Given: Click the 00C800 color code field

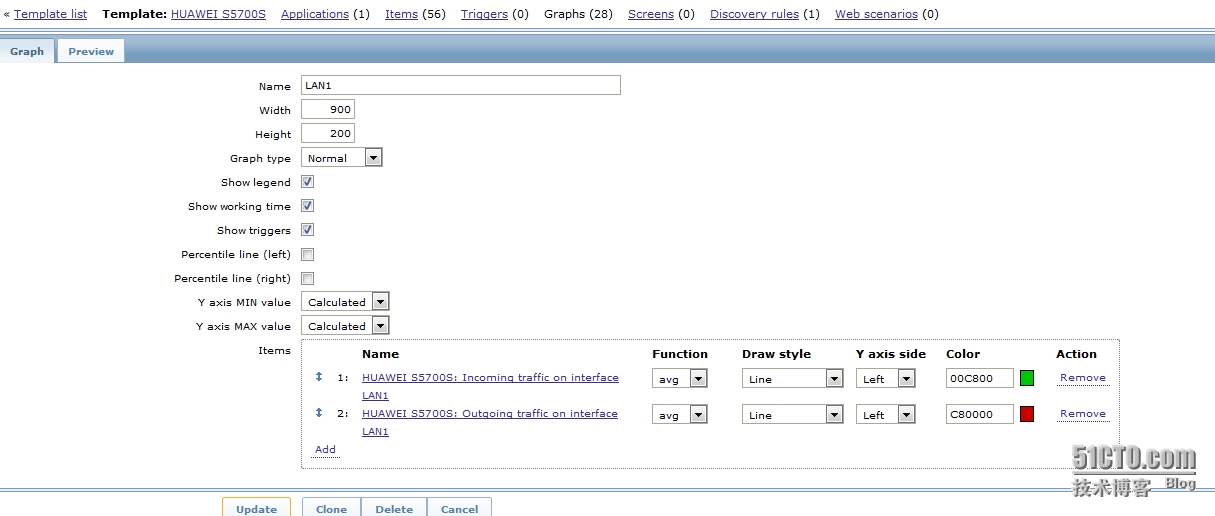Looking at the screenshot, I should [980, 378].
